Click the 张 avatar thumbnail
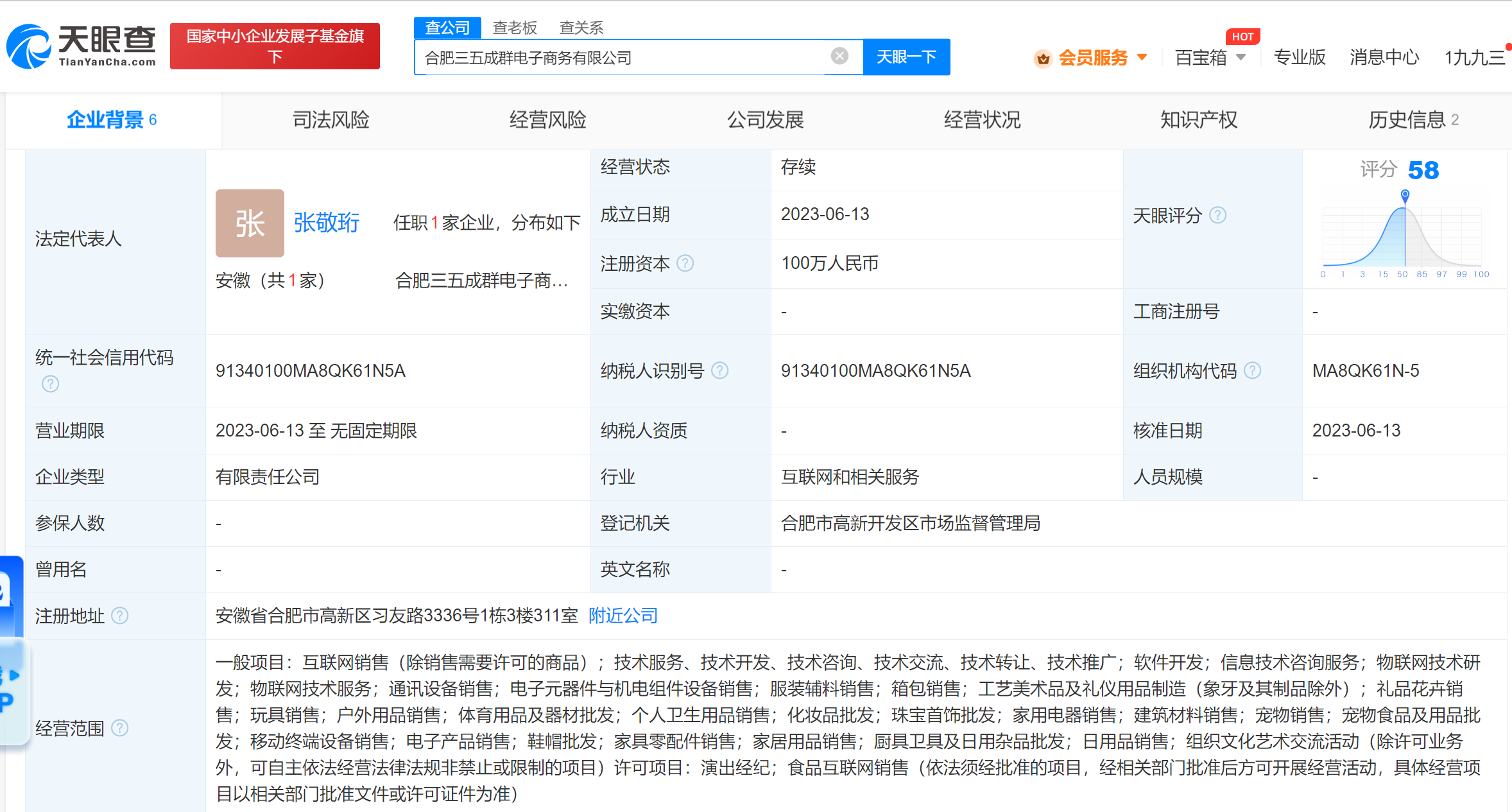The image size is (1512, 812). (250, 223)
